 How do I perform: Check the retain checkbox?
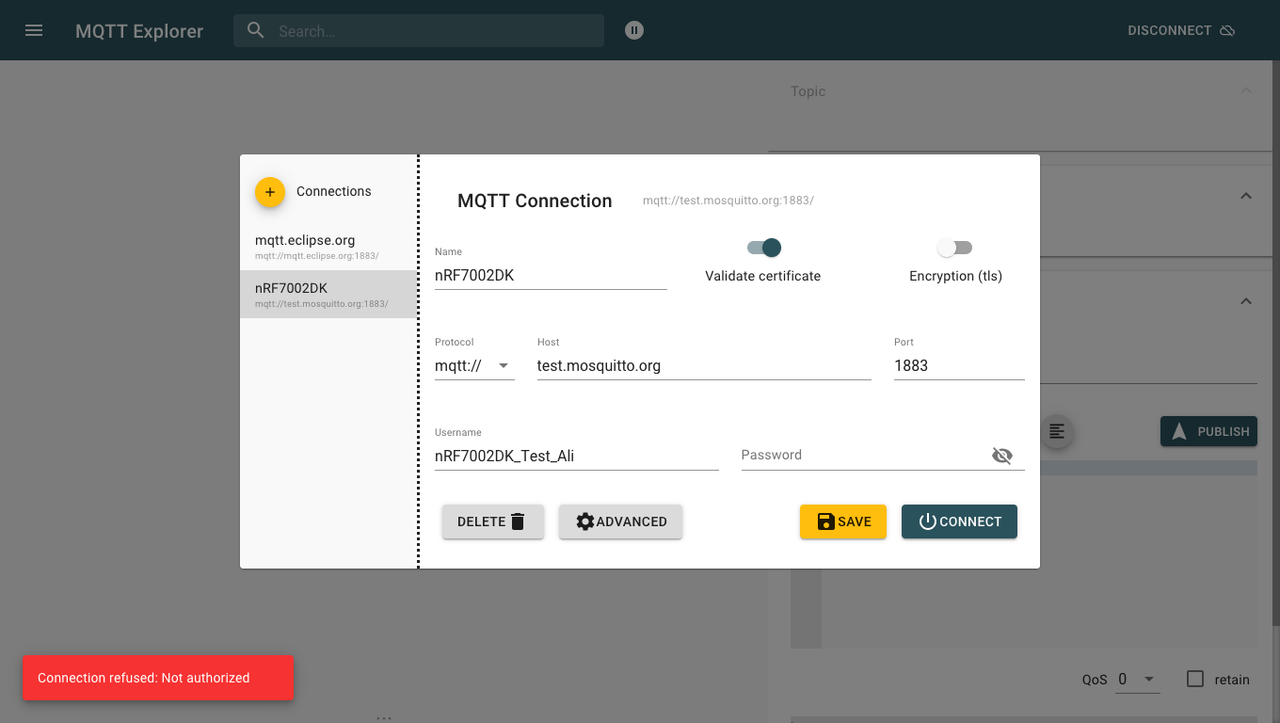[x=1195, y=679]
